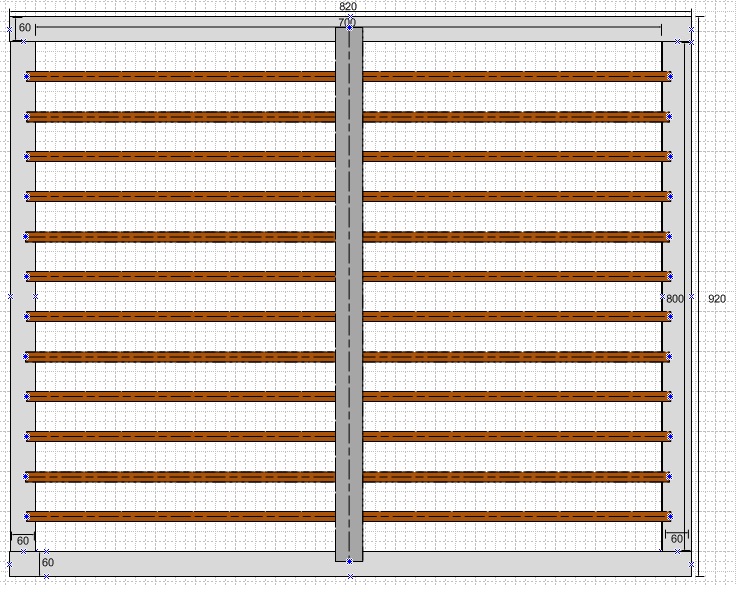
Task: Select the 820 overall width dimension label
Action: click(x=348, y=6)
